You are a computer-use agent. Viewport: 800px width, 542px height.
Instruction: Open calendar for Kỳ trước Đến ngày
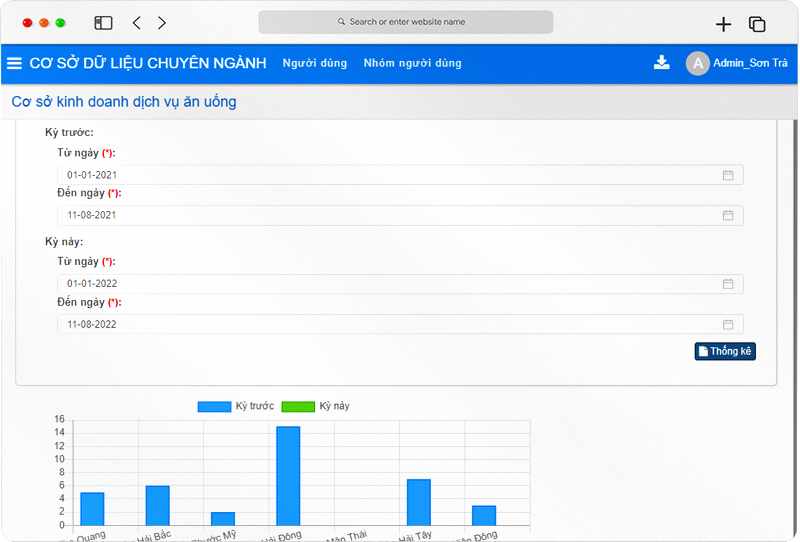tap(728, 215)
